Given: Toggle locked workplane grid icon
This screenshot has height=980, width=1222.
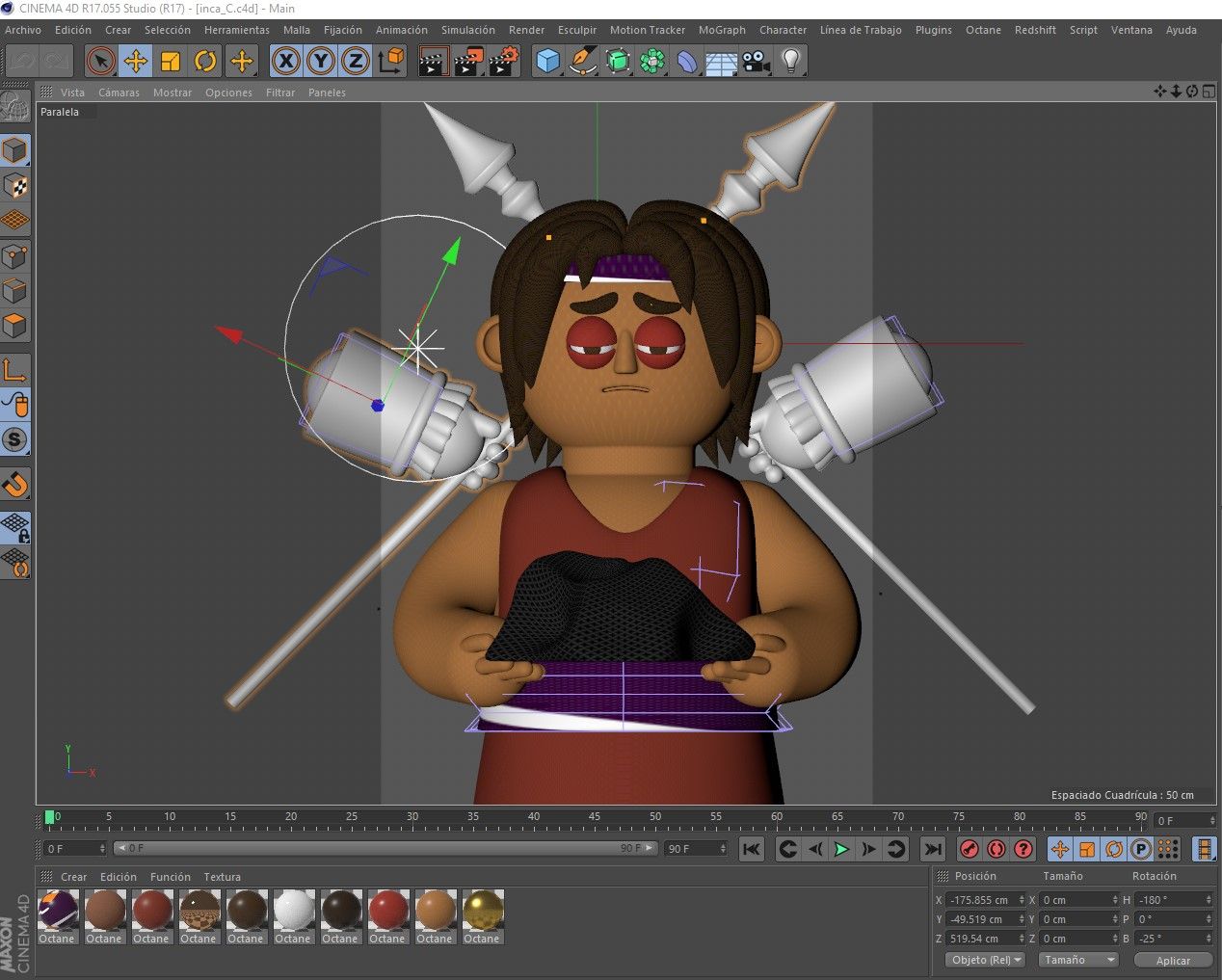Looking at the screenshot, I should click(x=15, y=527).
